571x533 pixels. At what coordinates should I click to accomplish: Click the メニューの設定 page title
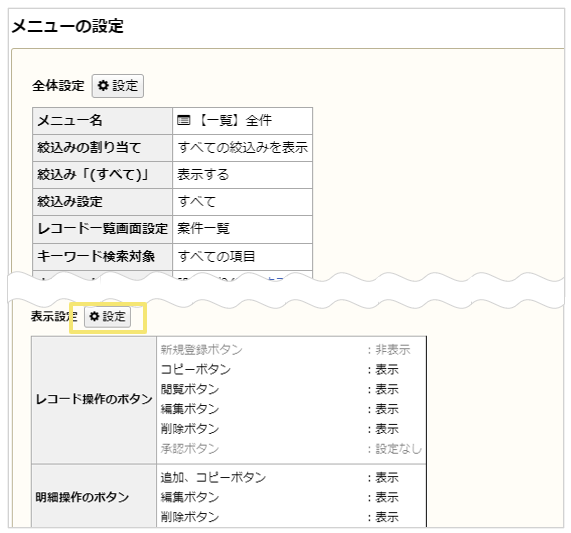pos(68,27)
